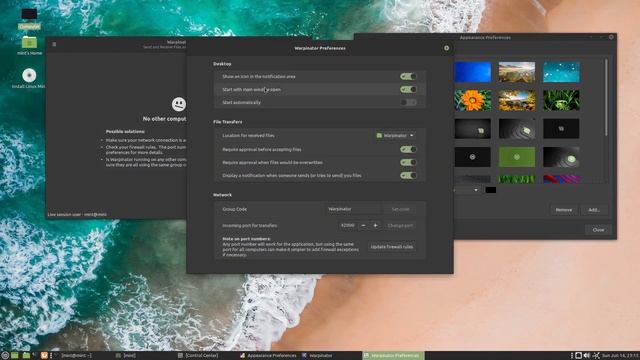Select the orange flower wallpaper thumbnail

point(473,100)
